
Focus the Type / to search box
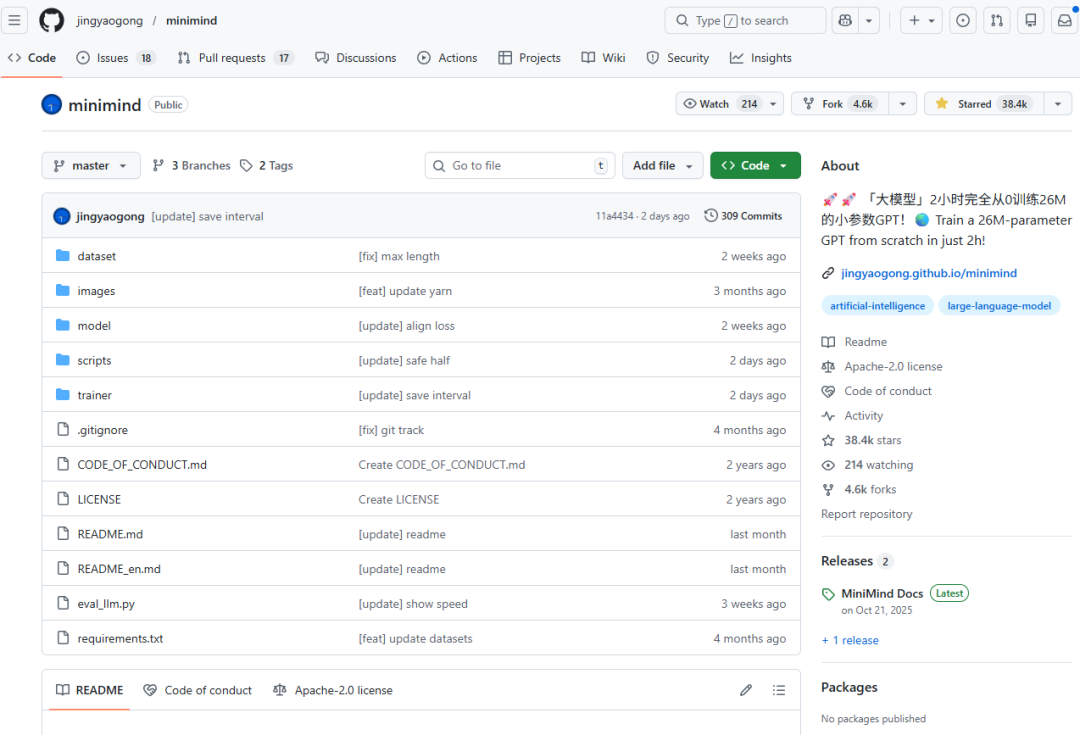(x=745, y=21)
